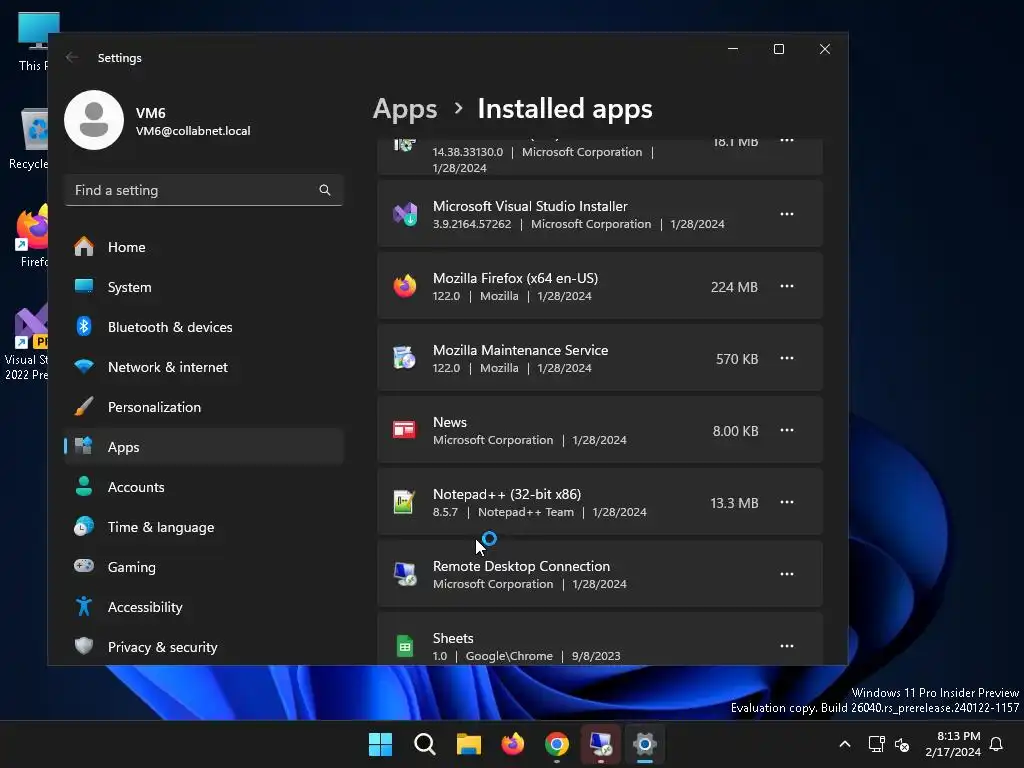This screenshot has width=1024, height=768.
Task: Open Remote Desktop app on taskbar
Action: 601,744
